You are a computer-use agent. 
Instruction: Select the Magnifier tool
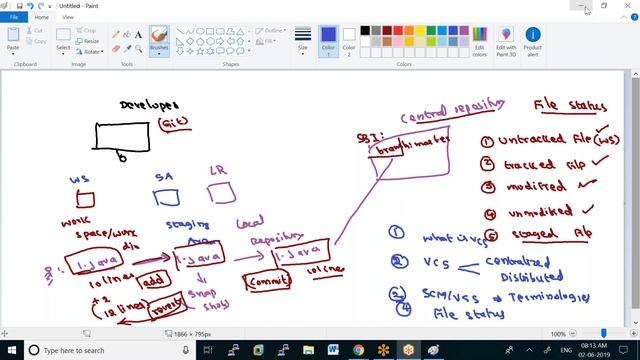[x=138, y=49]
